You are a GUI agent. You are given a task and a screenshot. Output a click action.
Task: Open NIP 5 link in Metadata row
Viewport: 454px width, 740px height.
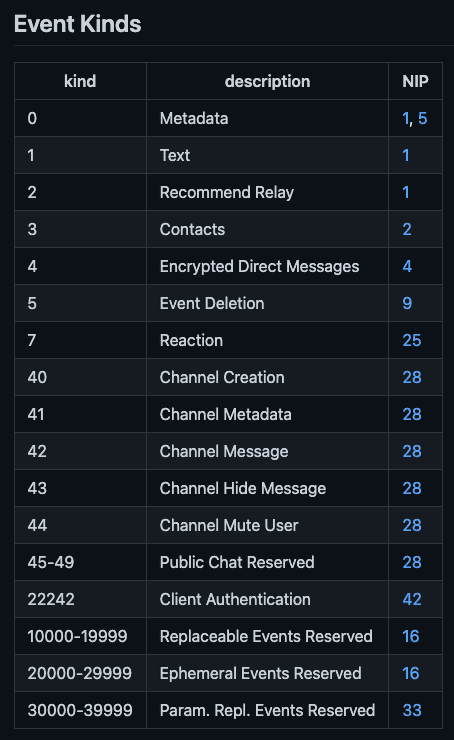pyautogui.click(x=422, y=118)
